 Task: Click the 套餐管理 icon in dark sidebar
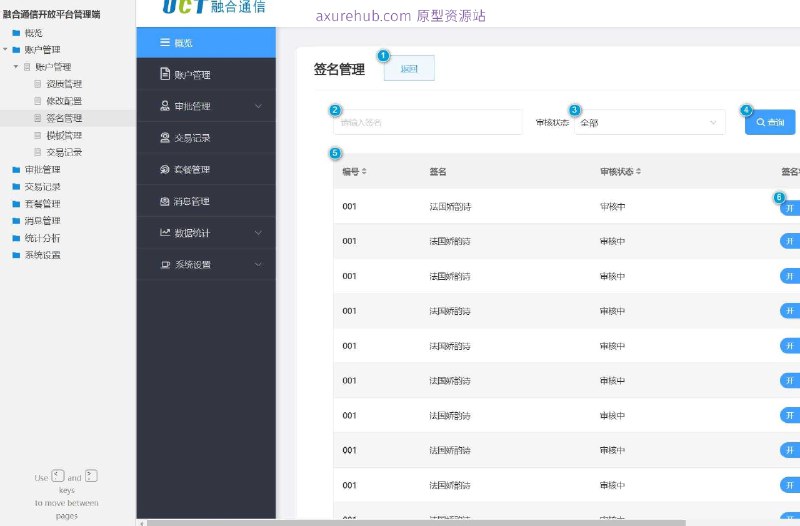click(x=165, y=169)
